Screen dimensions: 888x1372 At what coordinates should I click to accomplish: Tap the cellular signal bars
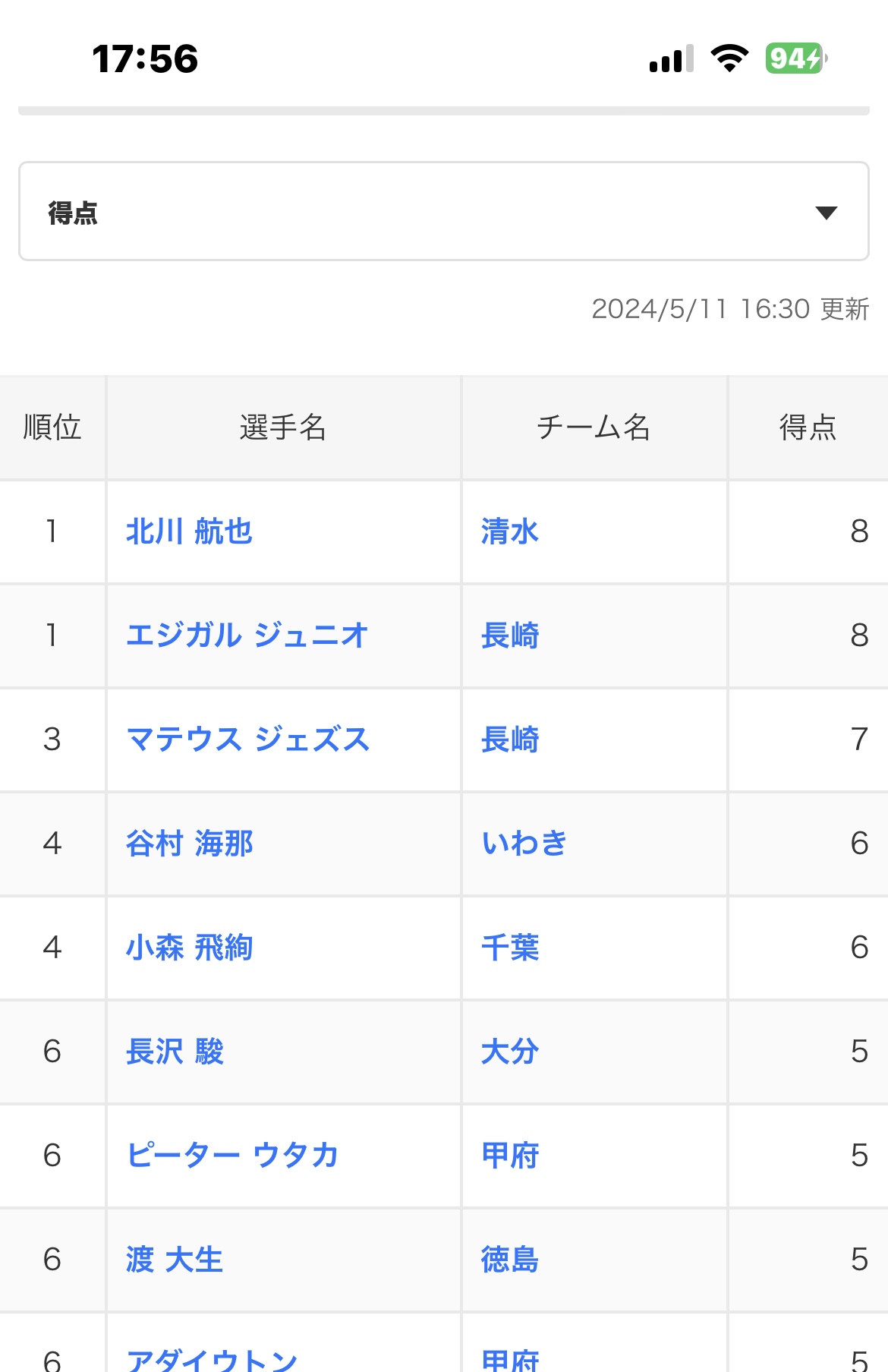pyautogui.click(x=672, y=58)
